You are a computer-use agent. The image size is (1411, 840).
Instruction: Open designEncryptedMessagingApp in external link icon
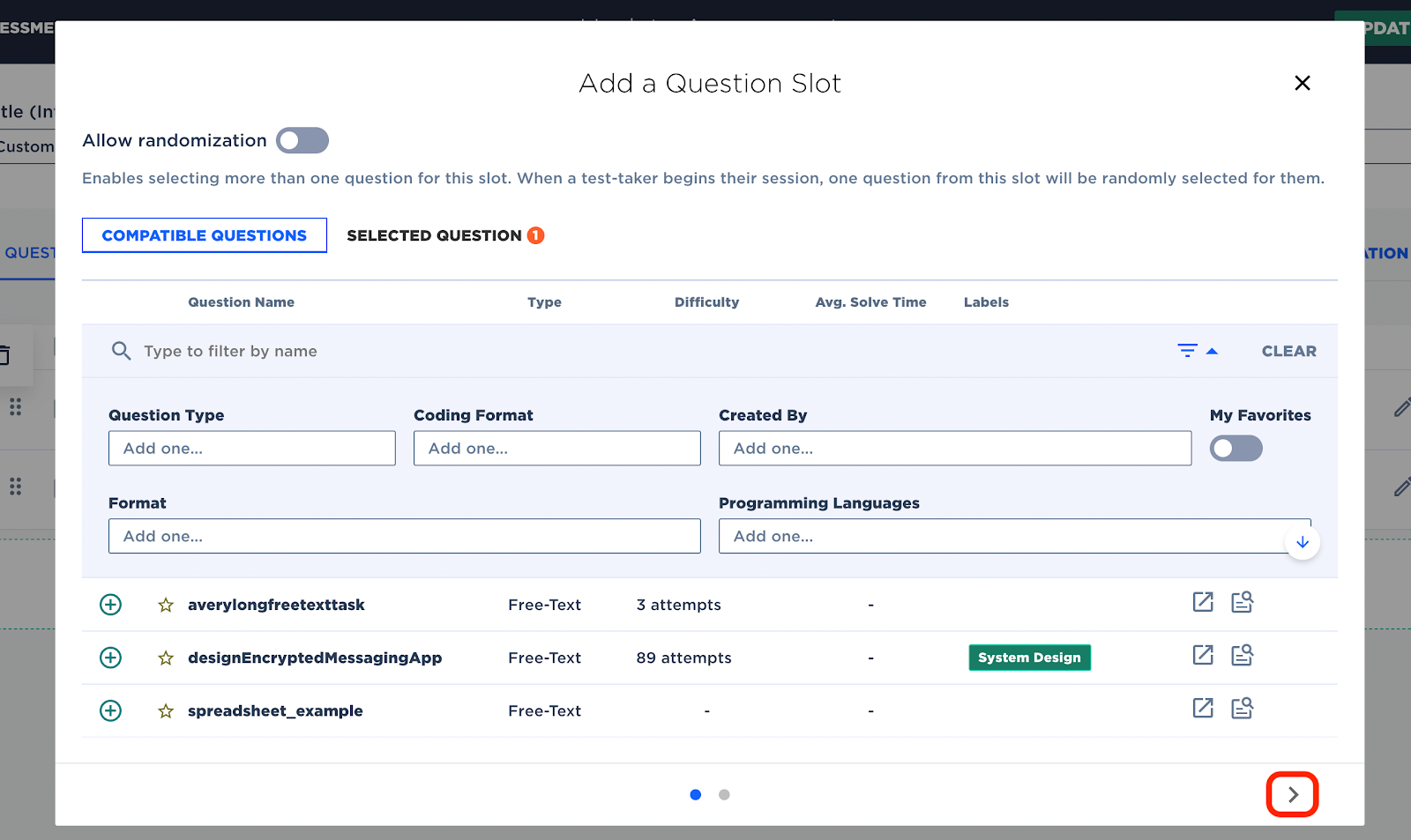tap(1203, 655)
